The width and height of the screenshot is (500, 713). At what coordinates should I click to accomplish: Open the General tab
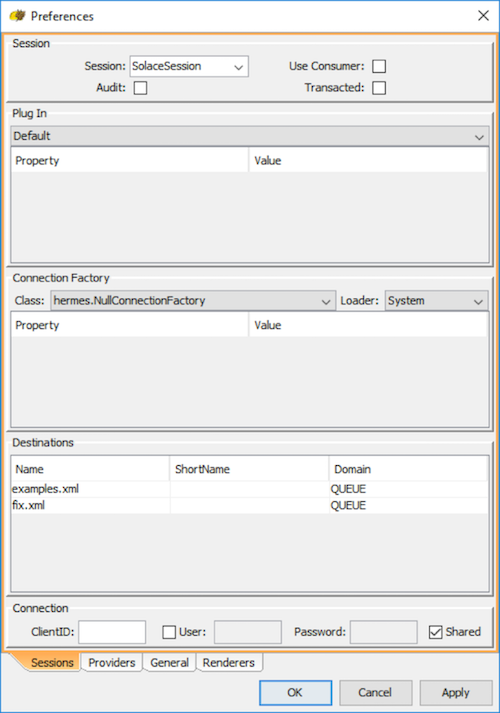click(x=170, y=663)
